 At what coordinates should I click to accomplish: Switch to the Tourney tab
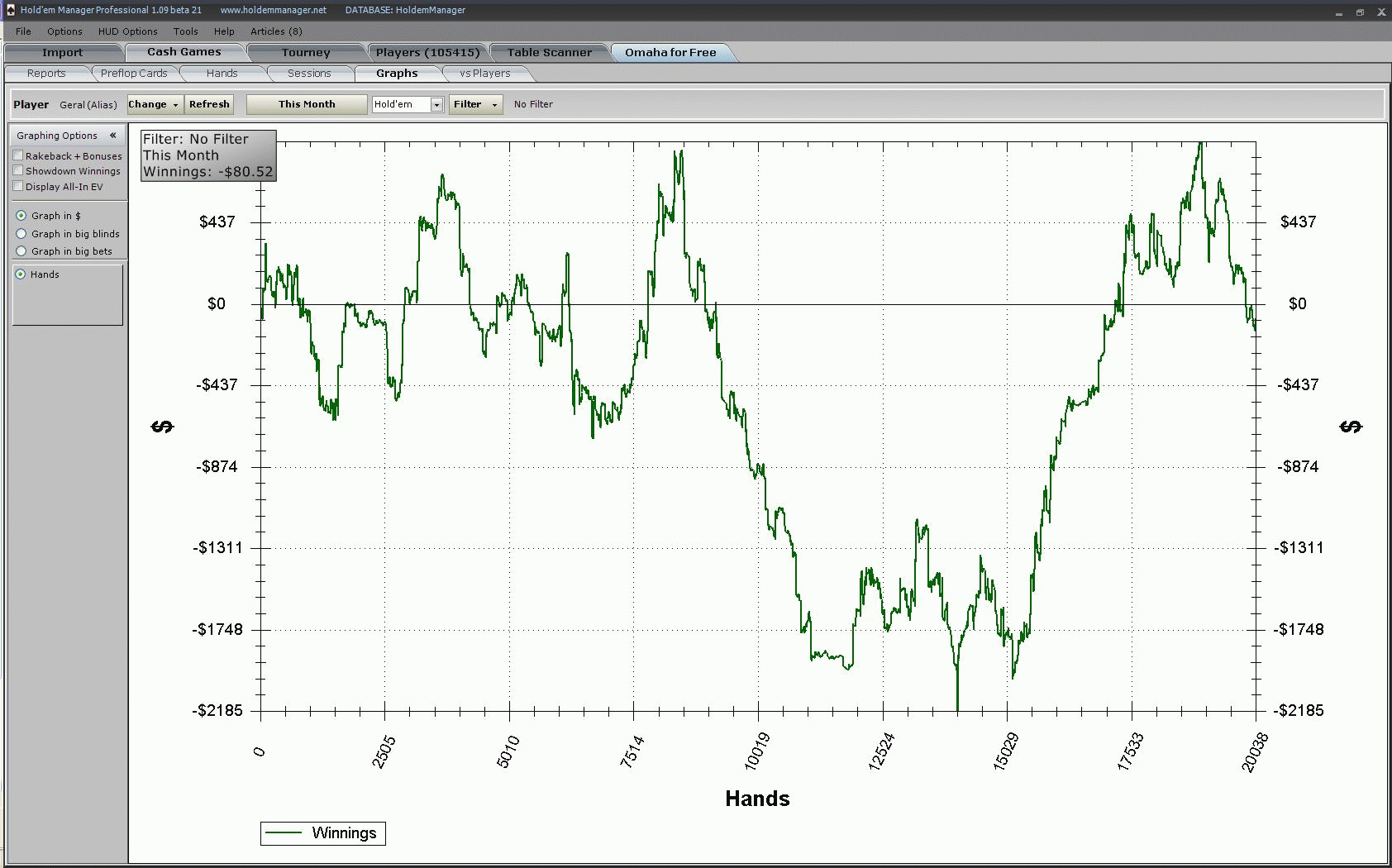click(x=306, y=52)
